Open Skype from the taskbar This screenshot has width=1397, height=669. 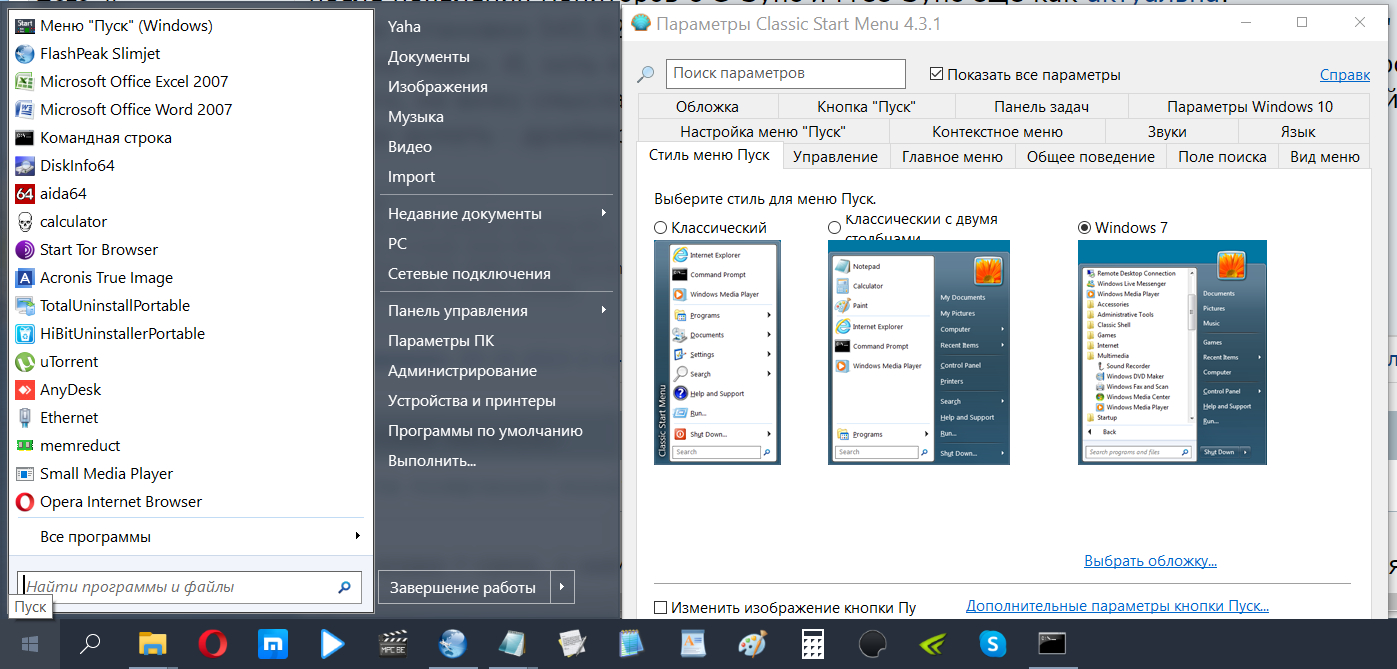[993, 644]
